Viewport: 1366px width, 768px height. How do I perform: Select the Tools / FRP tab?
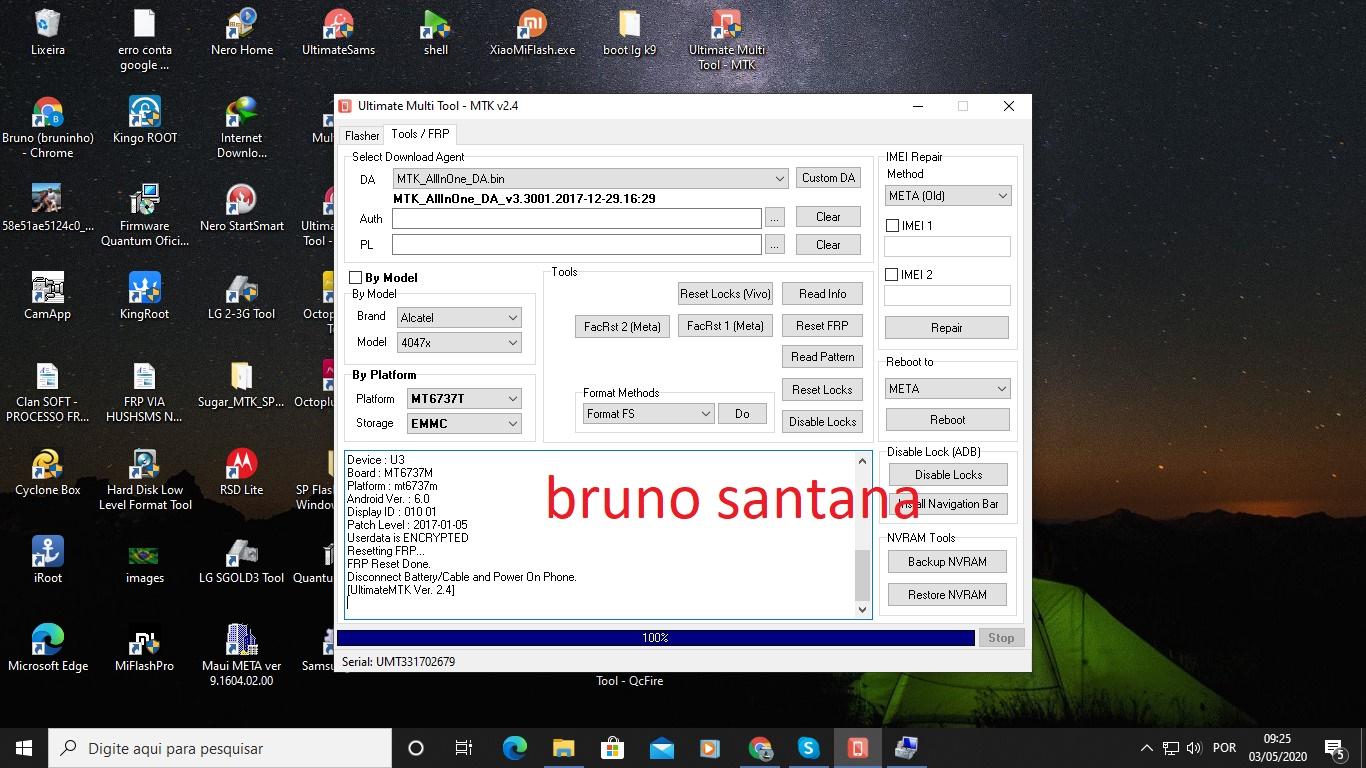(420, 134)
